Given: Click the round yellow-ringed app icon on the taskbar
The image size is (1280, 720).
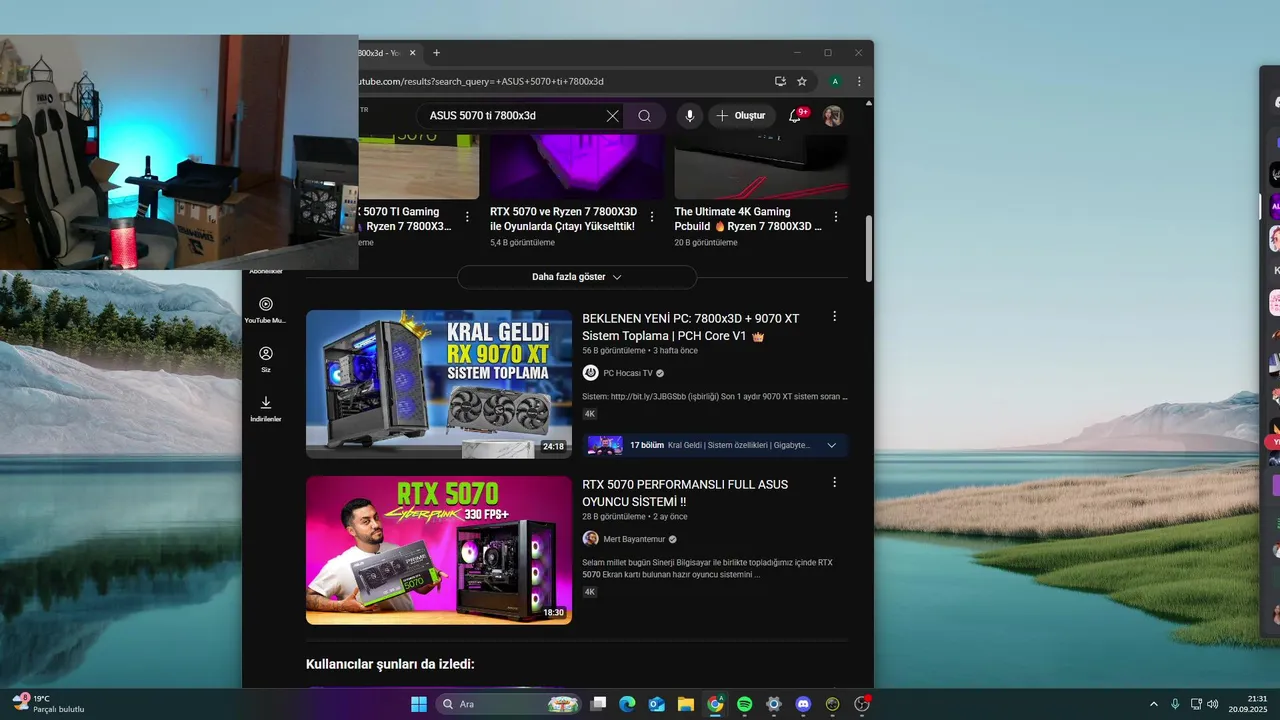Looking at the screenshot, I should point(833,704).
